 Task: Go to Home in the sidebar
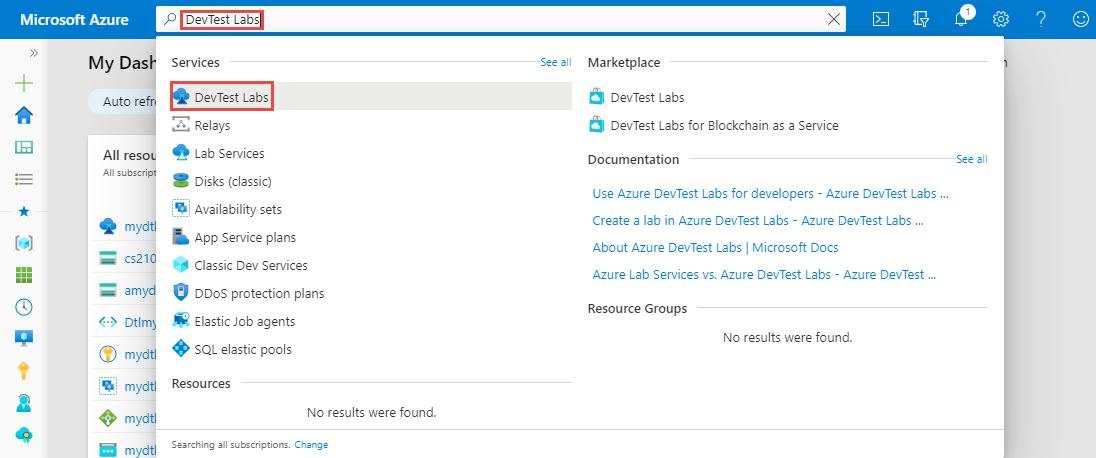pyautogui.click(x=25, y=115)
